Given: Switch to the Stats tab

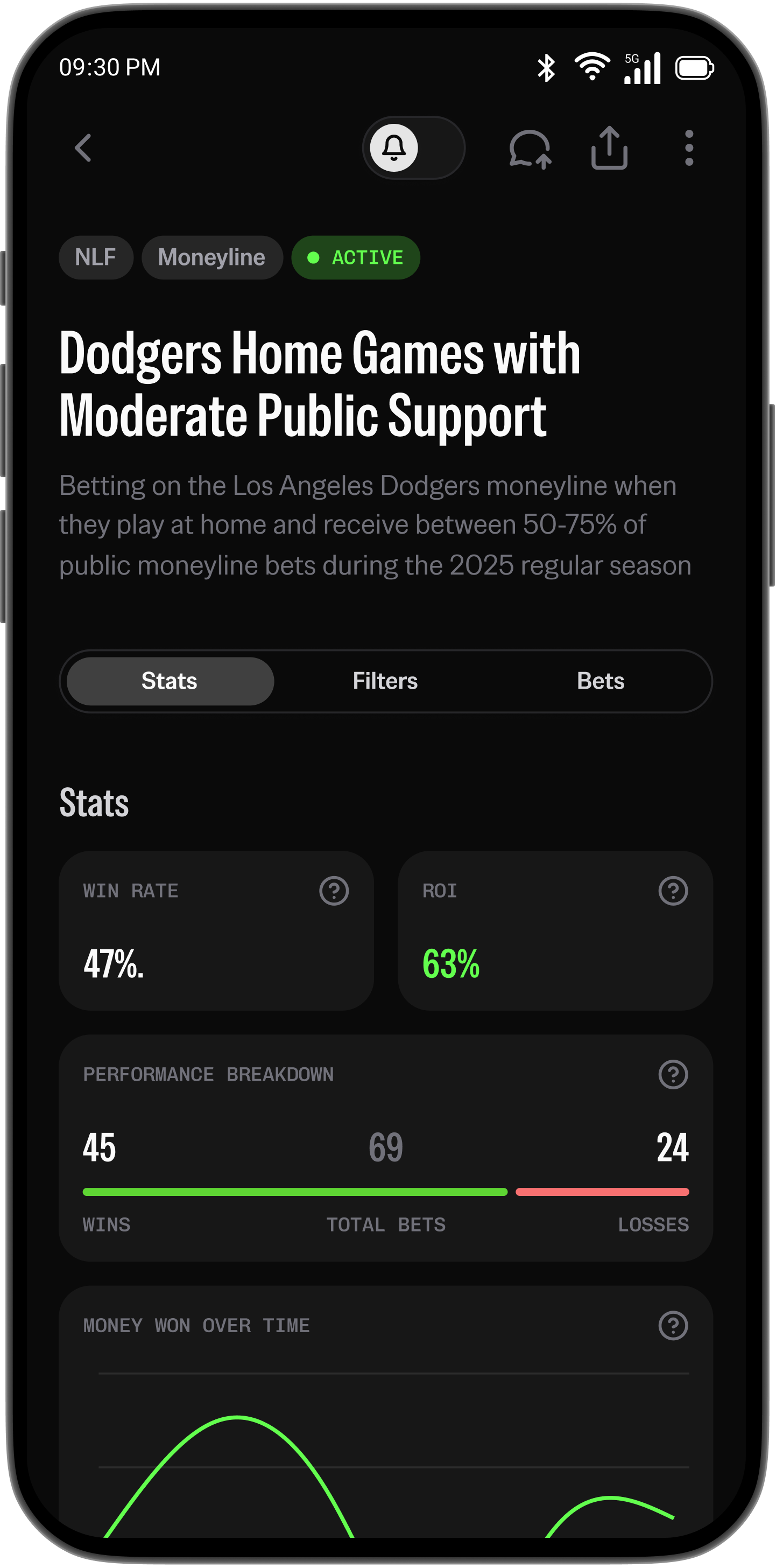Looking at the screenshot, I should 170,681.
